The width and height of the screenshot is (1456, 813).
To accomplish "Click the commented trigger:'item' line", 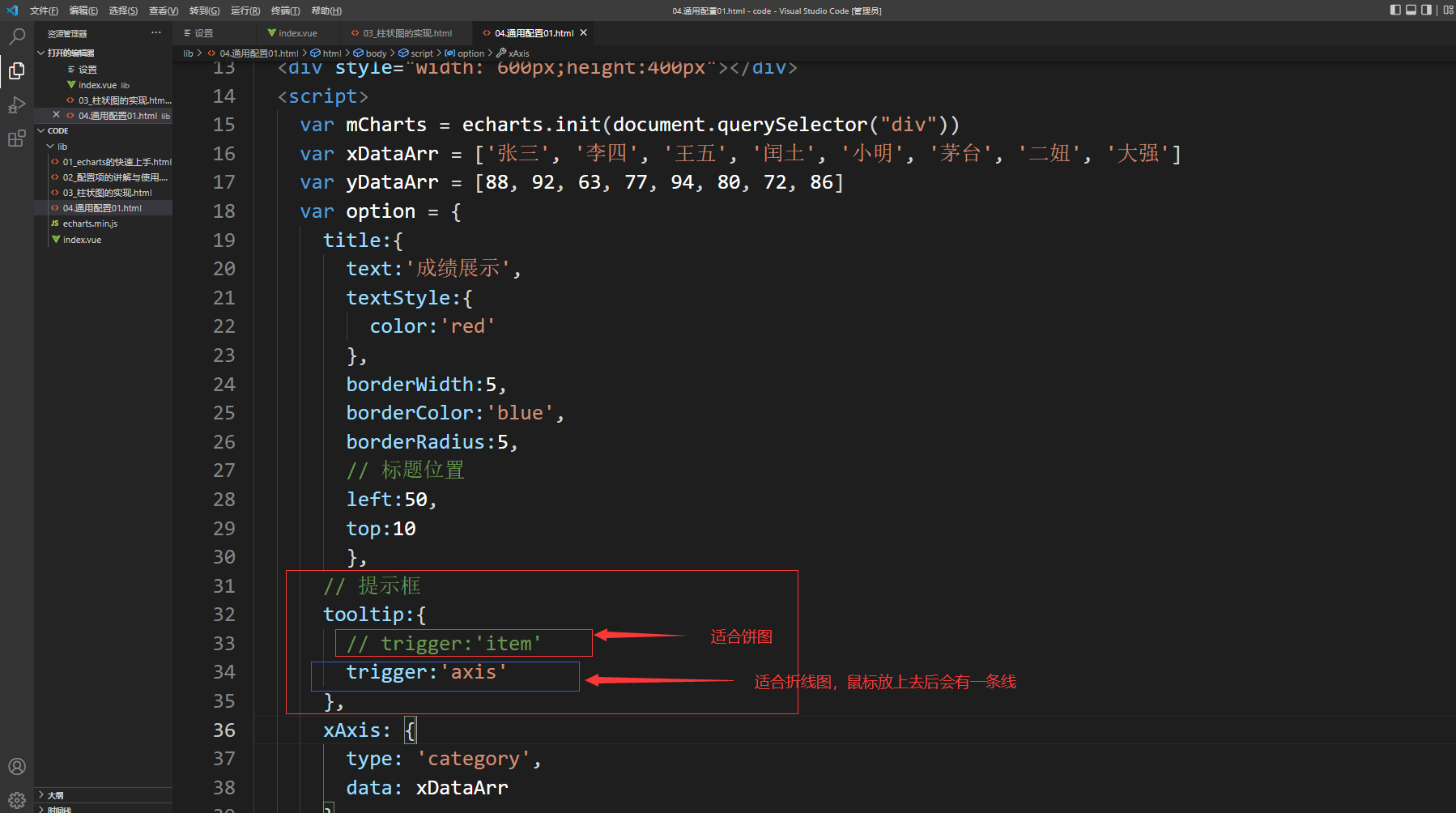I will point(444,644).
